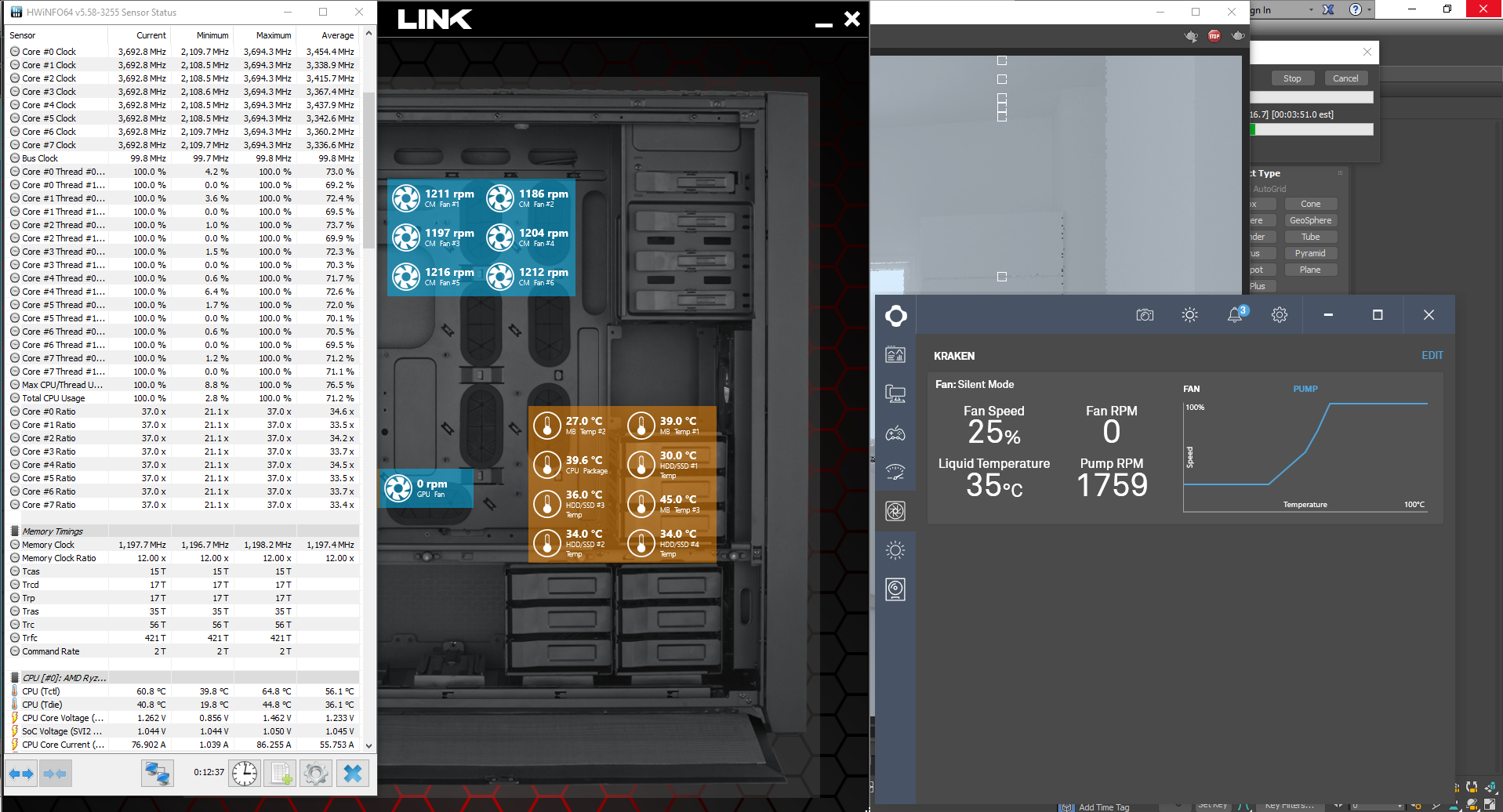Open CAM notifications bell
Image resolution: width=1503 pixels, height=812 pixels.
point(1235,315)
